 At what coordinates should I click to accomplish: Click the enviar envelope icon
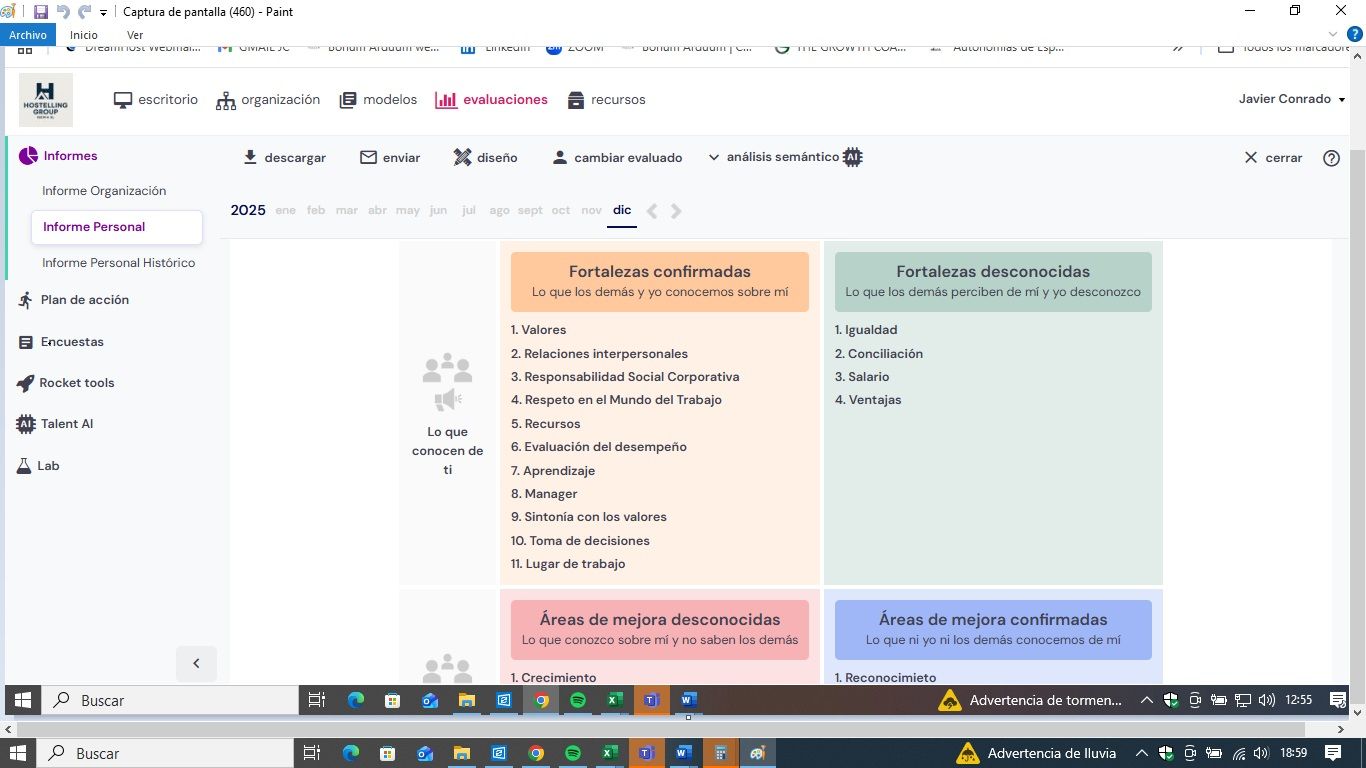point(368,158)
